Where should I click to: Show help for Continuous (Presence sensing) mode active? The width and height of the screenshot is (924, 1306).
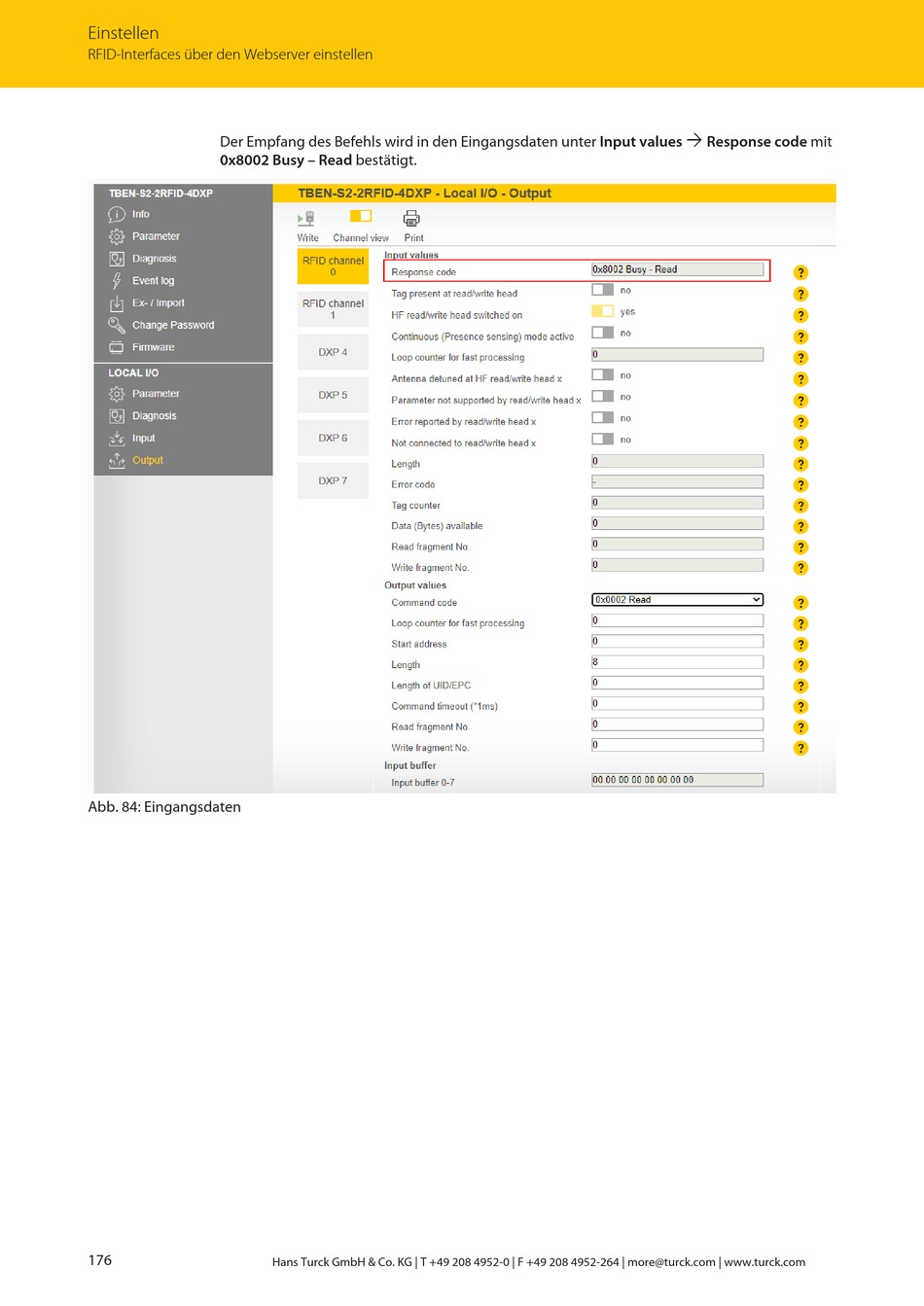click(800, 336)
